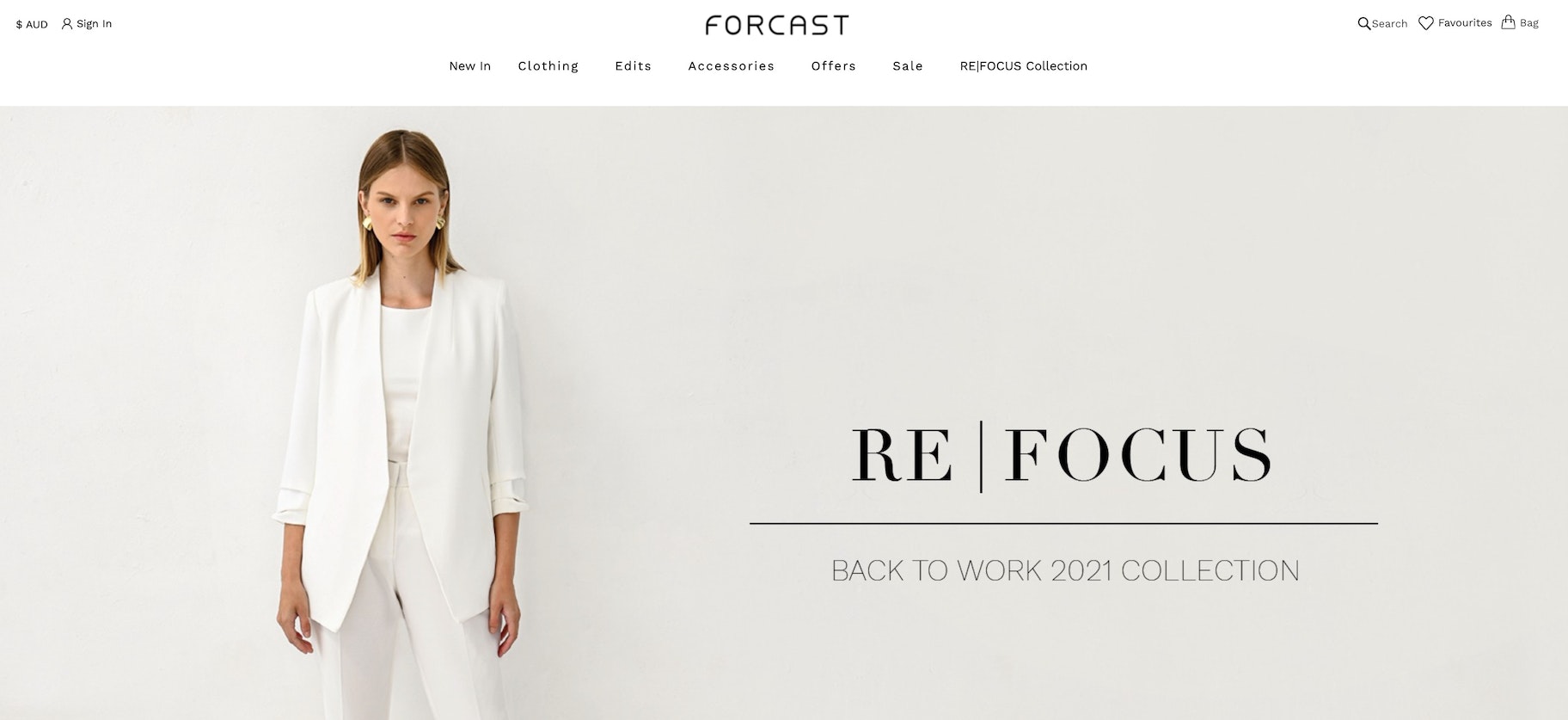The image size is (1568, 720).
Task: Expand the Clothing menu
Action: [x=548, y=66]
